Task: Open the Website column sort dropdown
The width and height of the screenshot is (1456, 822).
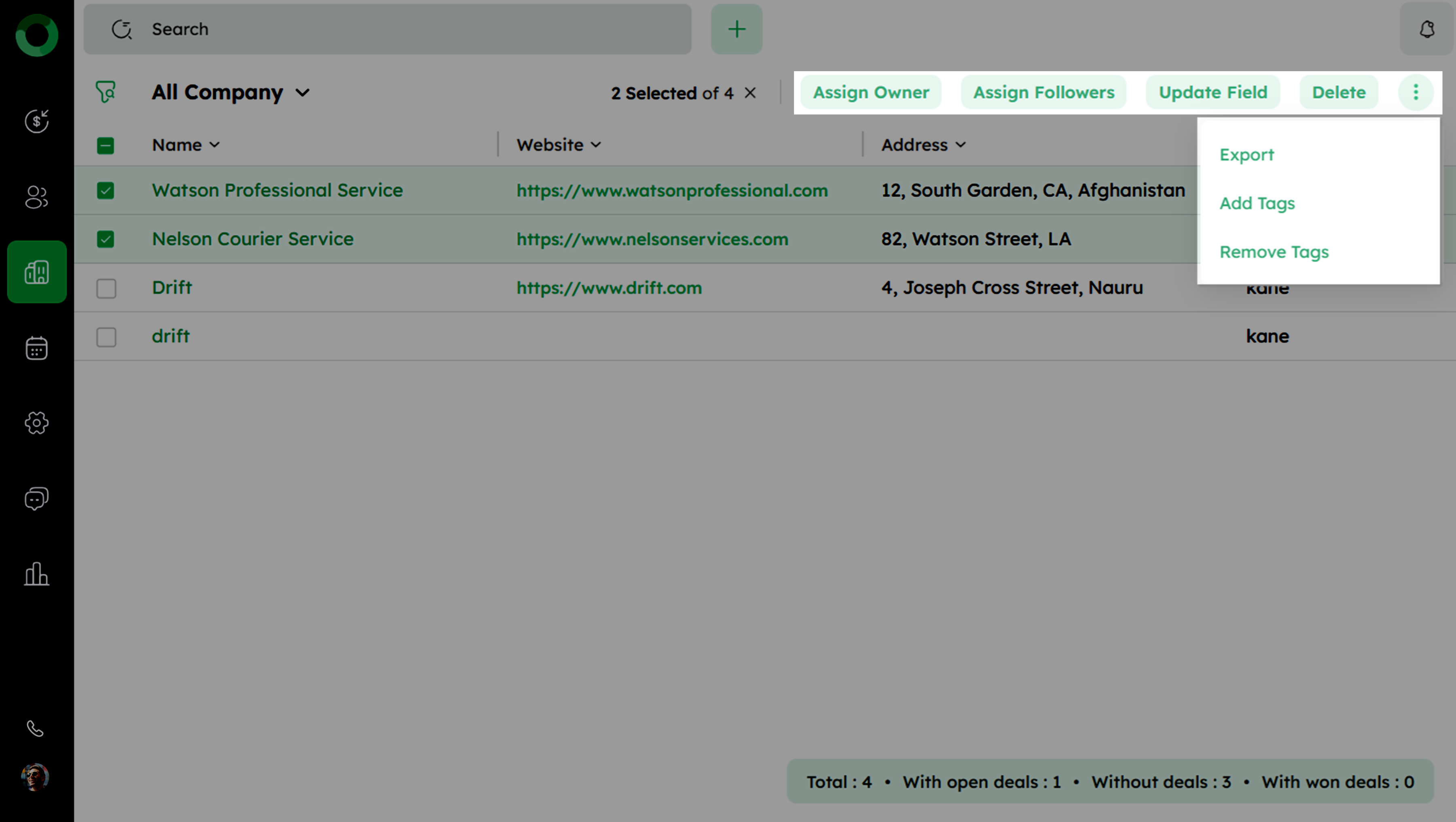Action: [596, 145]
